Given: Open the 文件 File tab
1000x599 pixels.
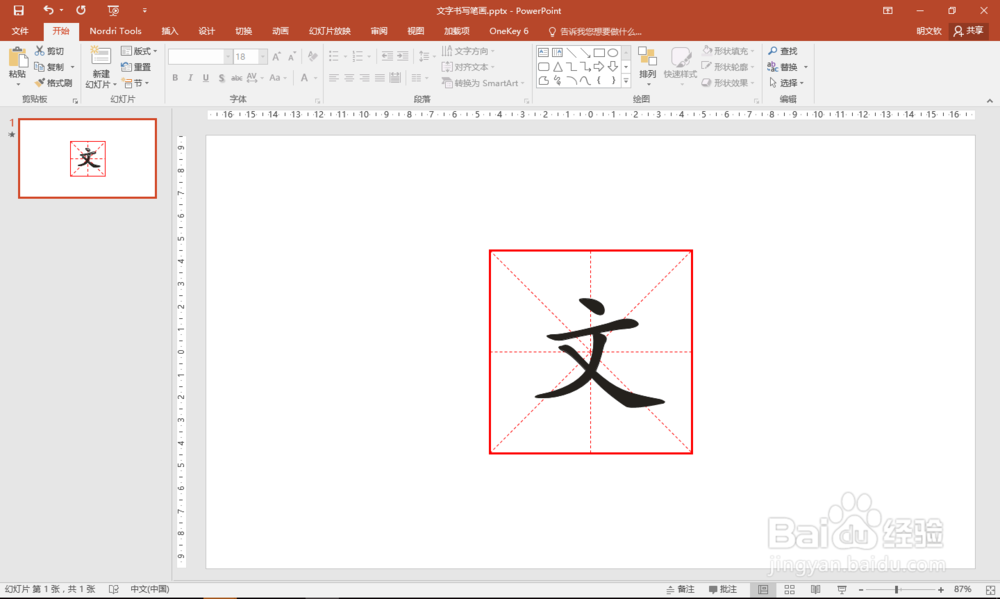Looking at the screenshot, I should [x=20, y=31].
